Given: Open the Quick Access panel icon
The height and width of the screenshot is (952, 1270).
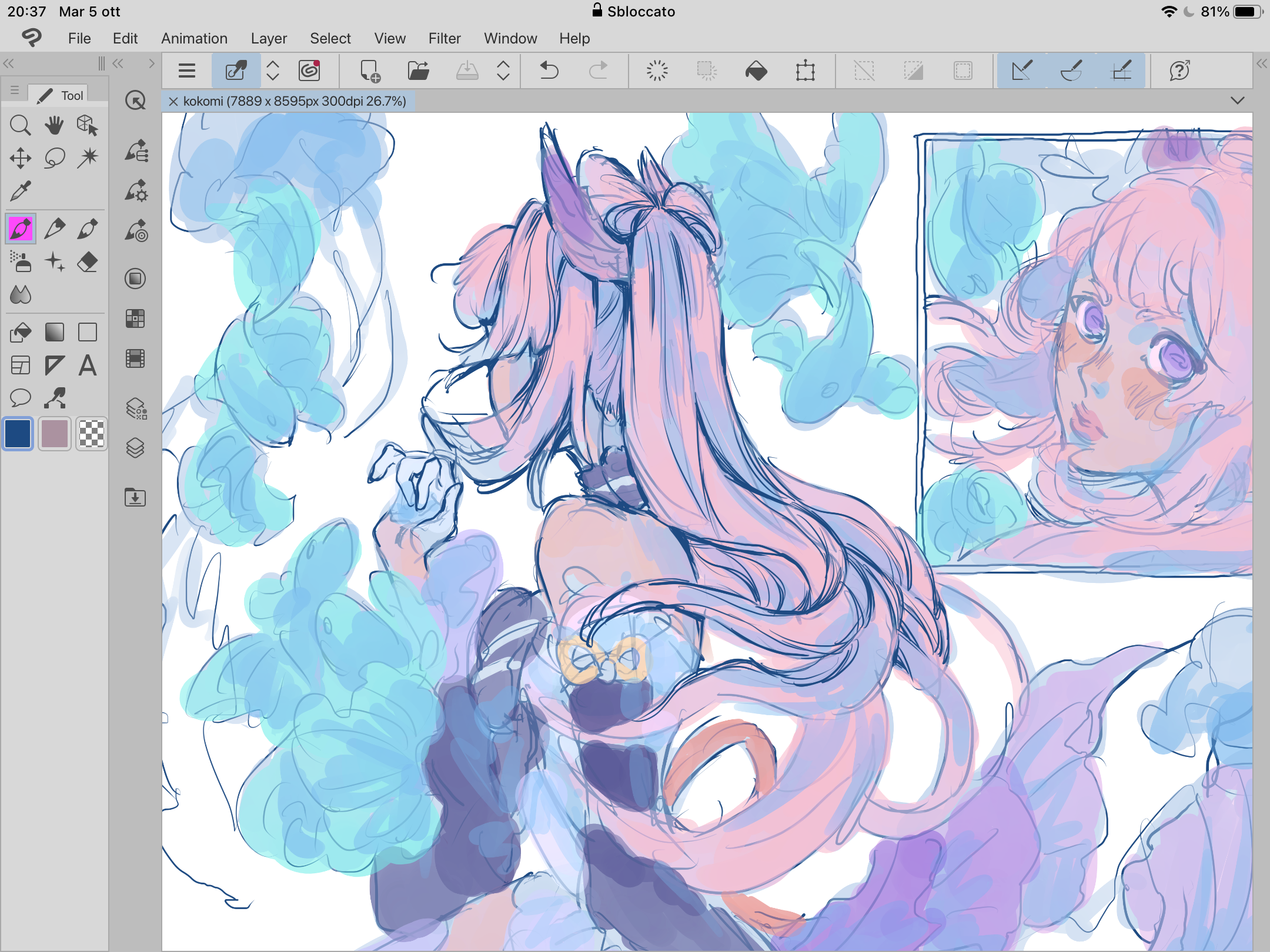Looking at the screenshot, I should [136, 100].
